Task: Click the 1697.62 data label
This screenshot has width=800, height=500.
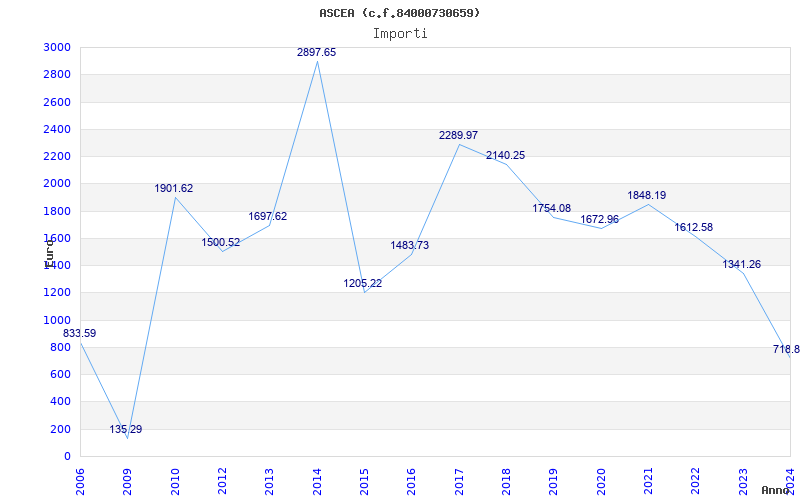Action: pos(268,217)
